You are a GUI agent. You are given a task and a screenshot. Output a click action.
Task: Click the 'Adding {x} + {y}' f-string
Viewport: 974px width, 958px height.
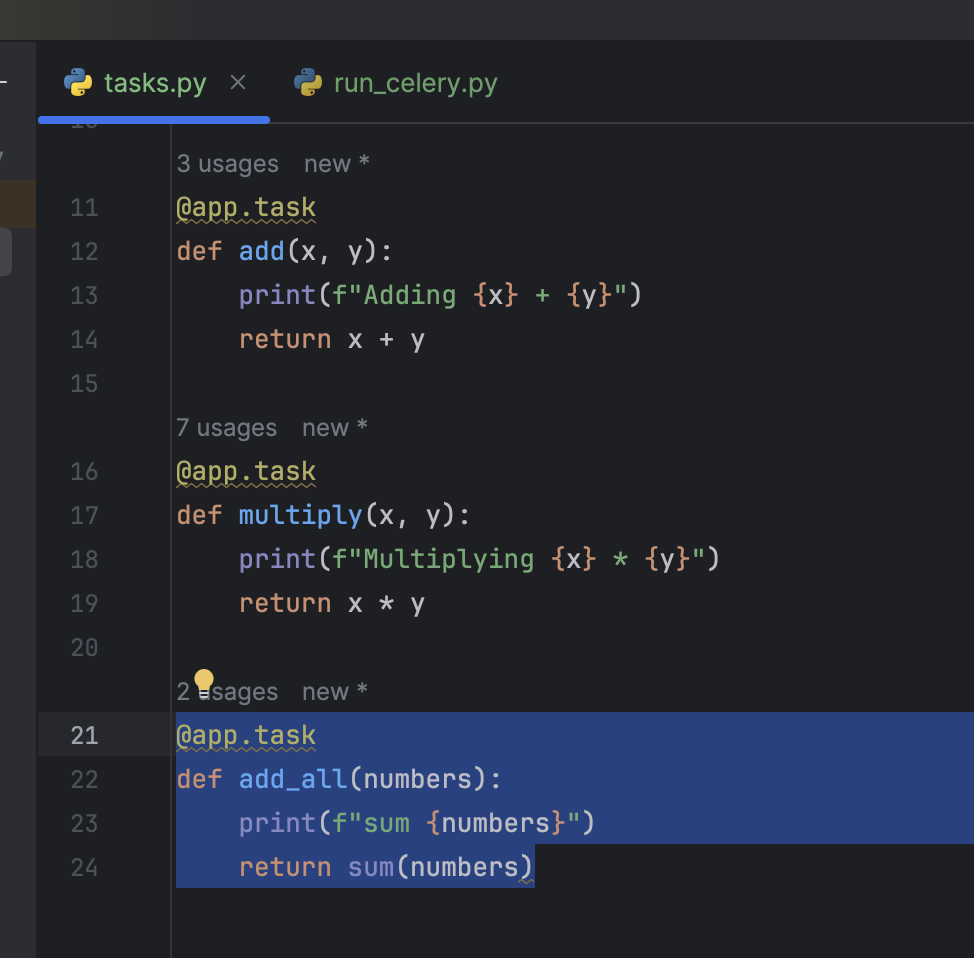click(480, 295)
